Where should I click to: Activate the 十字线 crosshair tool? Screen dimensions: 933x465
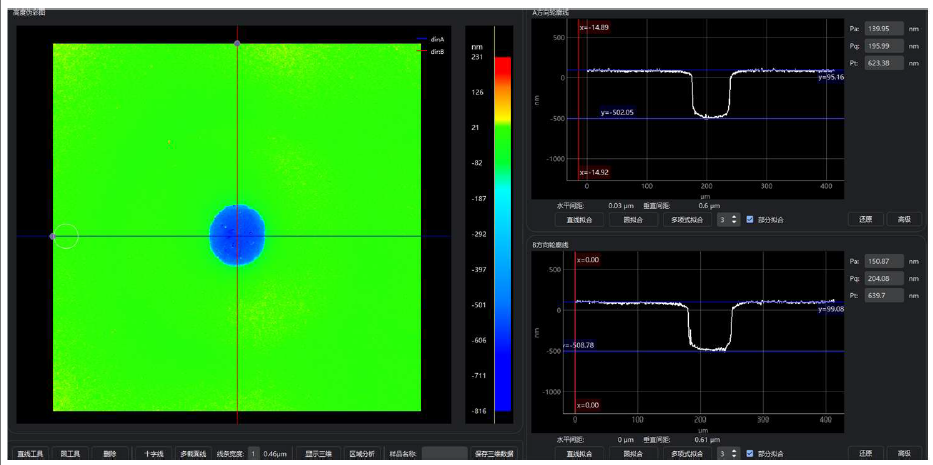153,454
